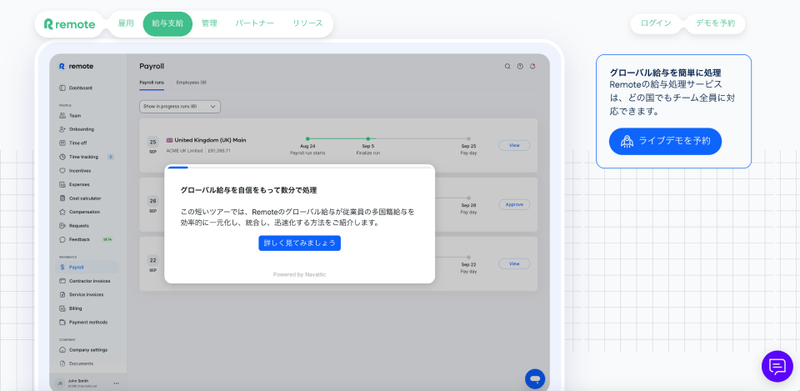This screenshot has width=800, height=391.
Task: Open the Team icon in sidebar
Action: (62, 115)
